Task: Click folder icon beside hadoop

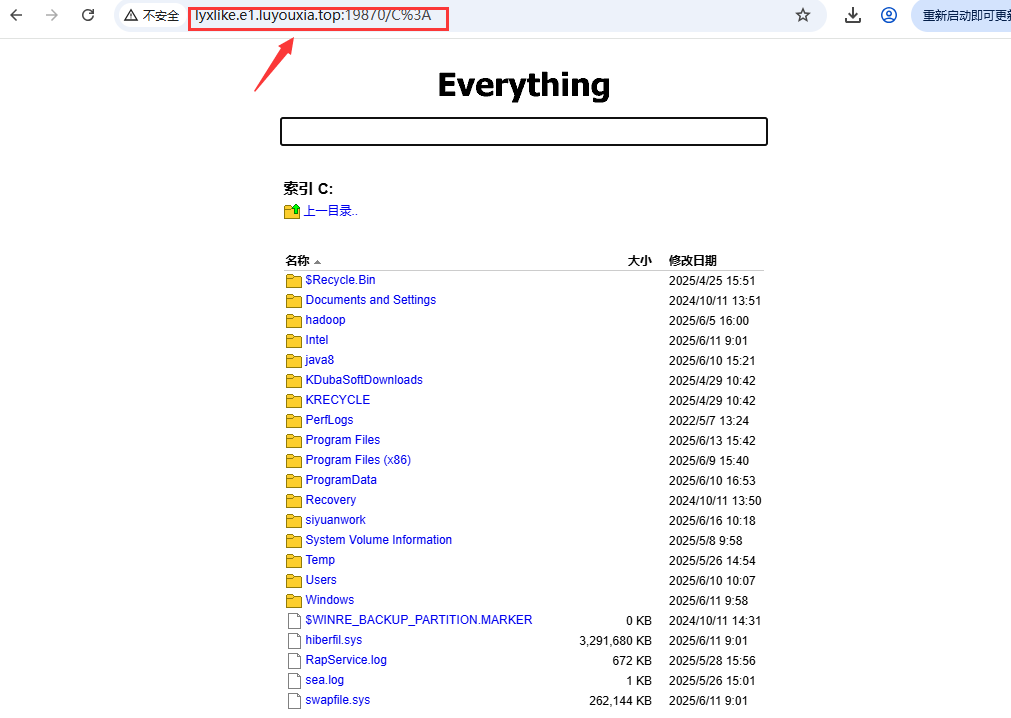Action: coord(294,320)
